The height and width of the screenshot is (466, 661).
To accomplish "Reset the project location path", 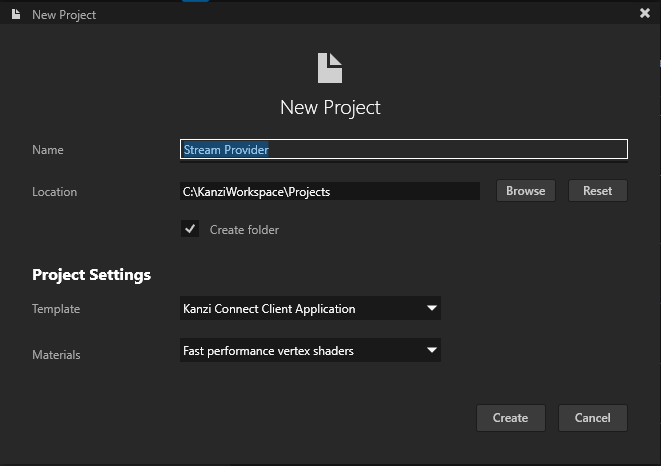I will click(597, 191).
